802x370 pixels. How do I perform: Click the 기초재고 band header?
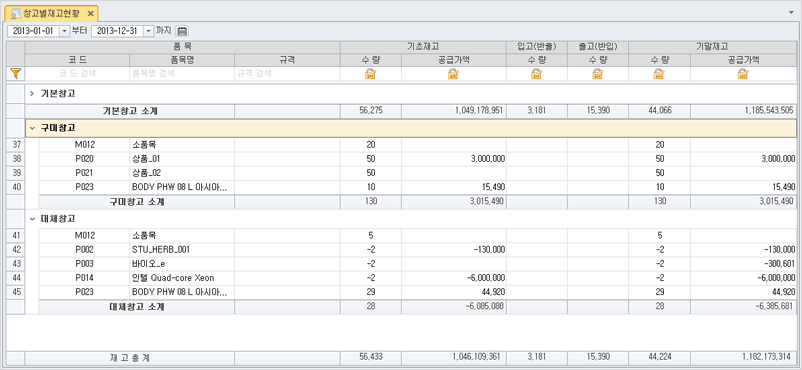424,47
